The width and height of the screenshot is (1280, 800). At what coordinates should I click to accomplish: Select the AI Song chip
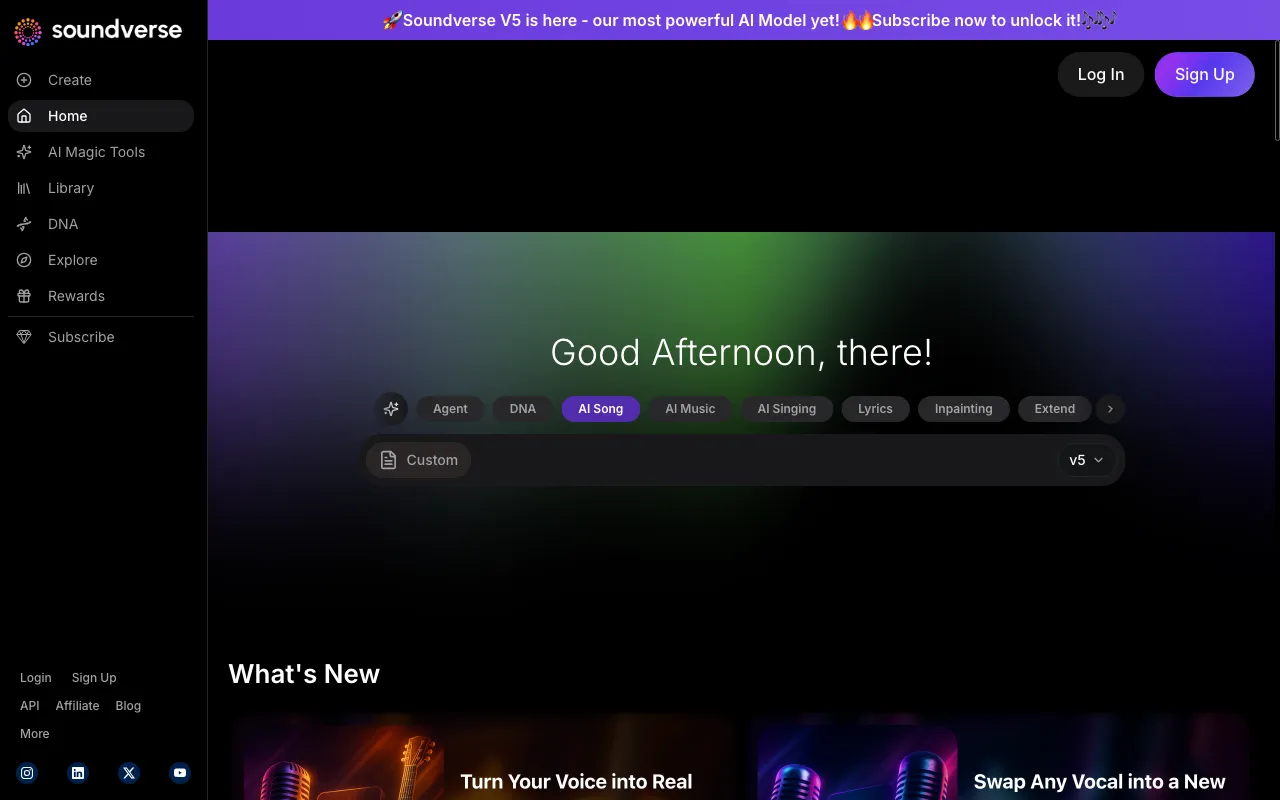(x=601, y=408)
